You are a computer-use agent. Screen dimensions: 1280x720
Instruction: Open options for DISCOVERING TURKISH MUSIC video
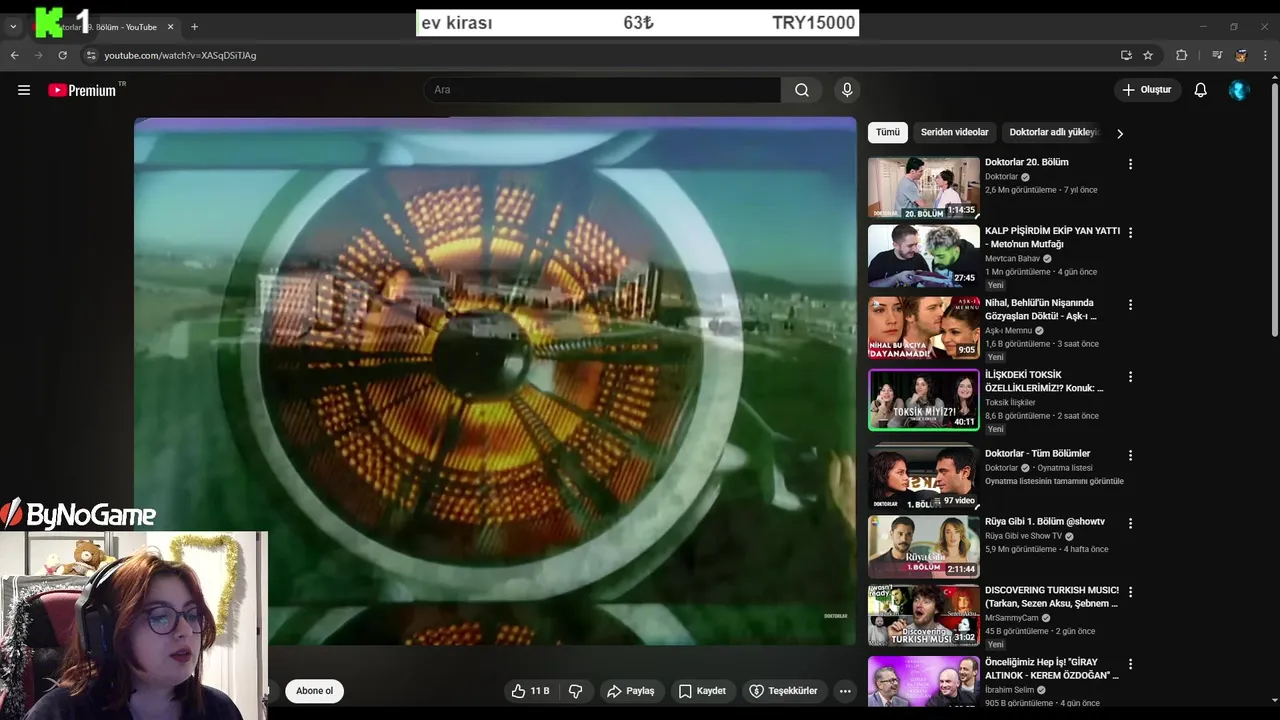1130,592
